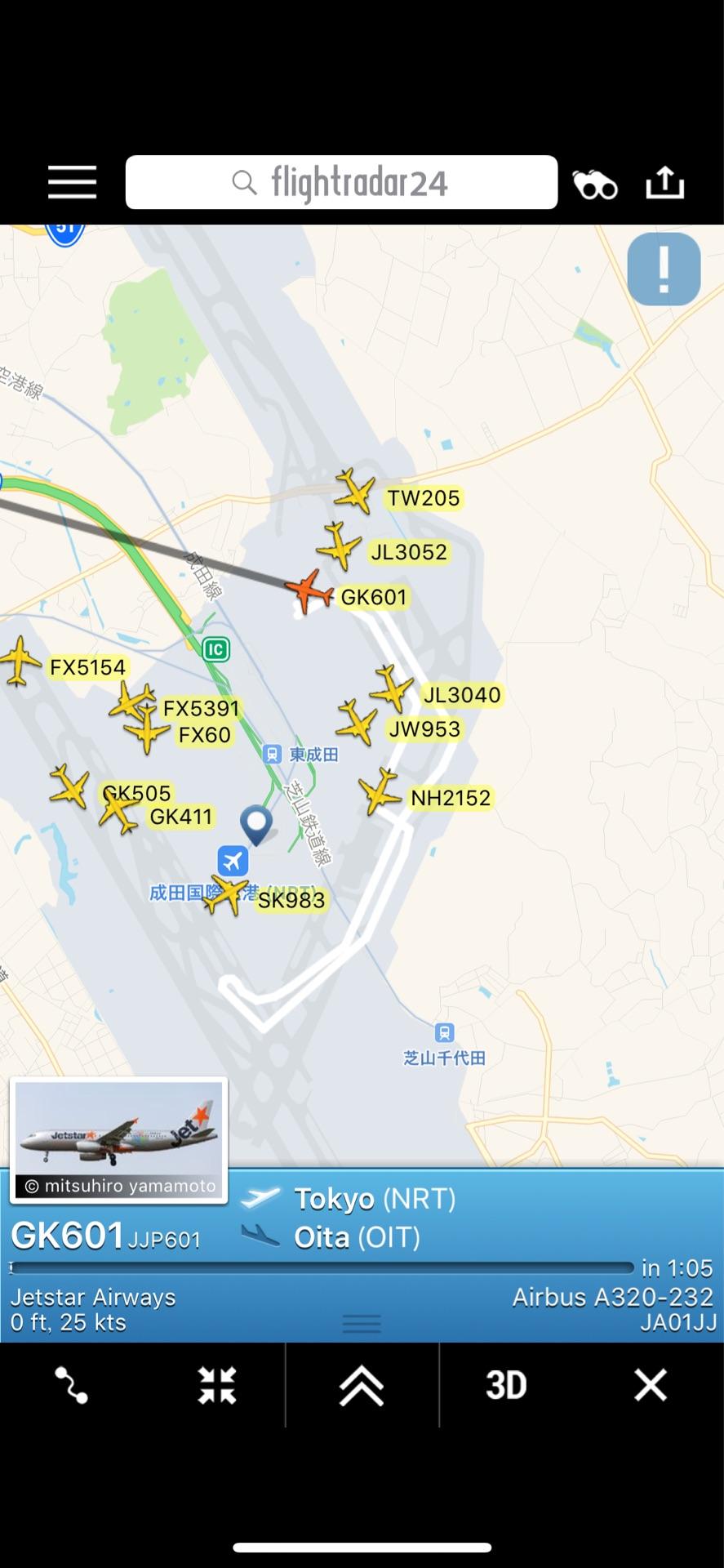
Task: Tap the NH2152 flight label
Action: point(451,798)
